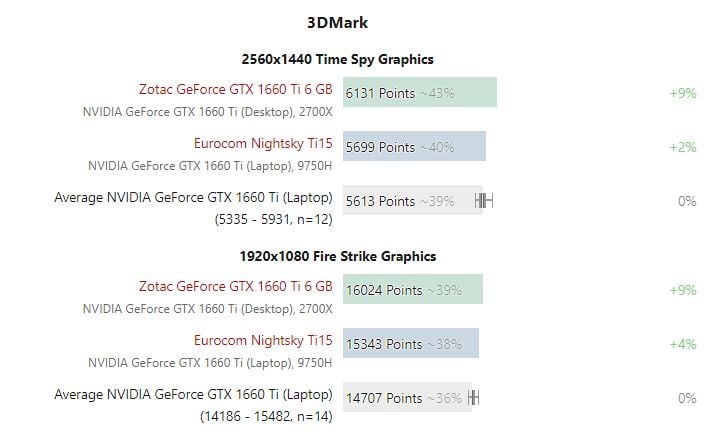Open the Zotac GeForce GTX 1660 Ti link under Time Spy
Image resolution: width=717 pixels, height=436 pixels.
[235, 89]
